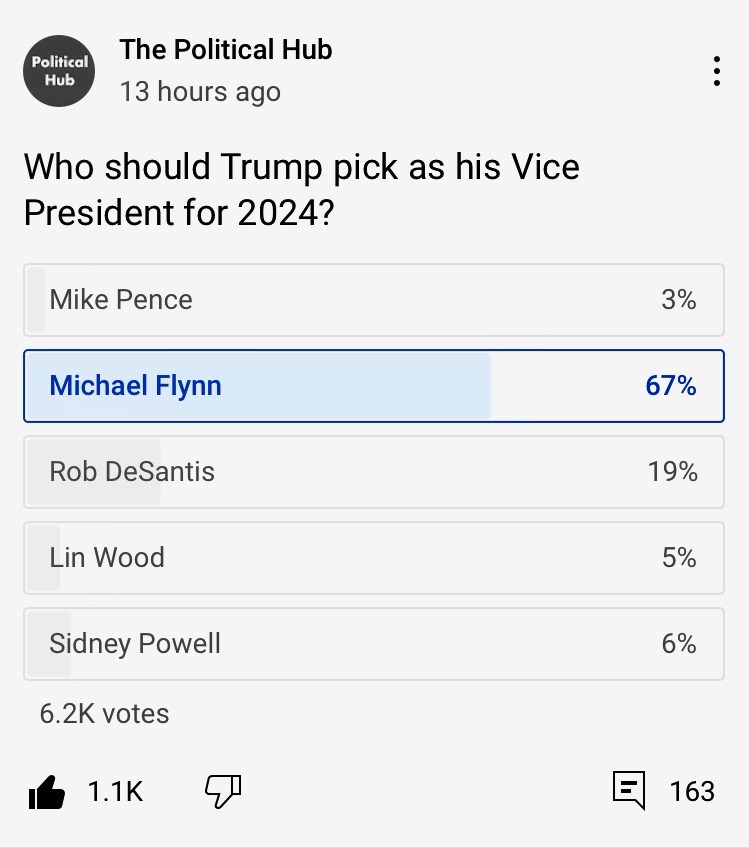The width and height of the screenshot is (749, 848).
Task: Open comments via the comment bubble icon
Action: click(x=628, y=791)
